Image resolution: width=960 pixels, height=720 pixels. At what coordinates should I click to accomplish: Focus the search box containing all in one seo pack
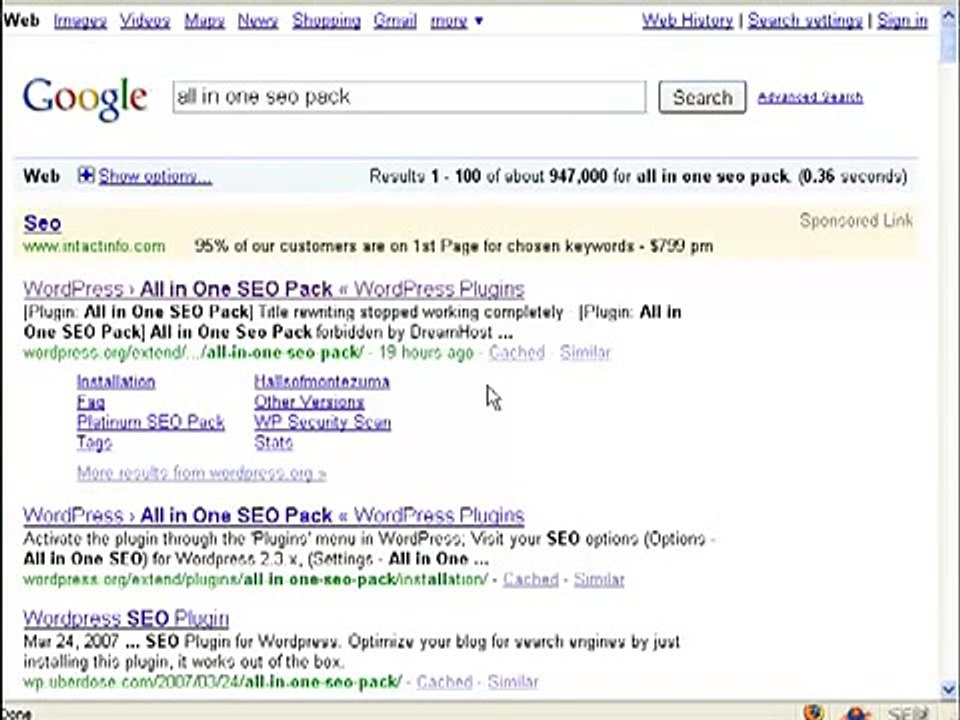pyautogui.click(x=409, y=97)
